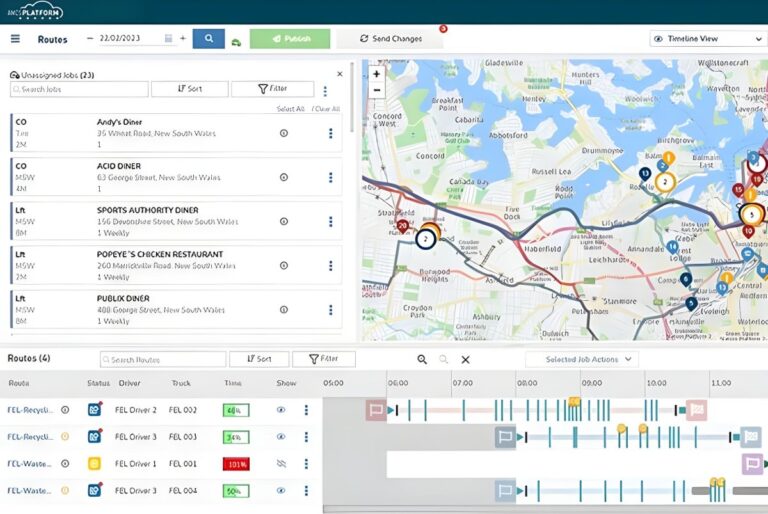Screen dimensions: 768x514
Task: Click the Select All link
Action: 290,109
